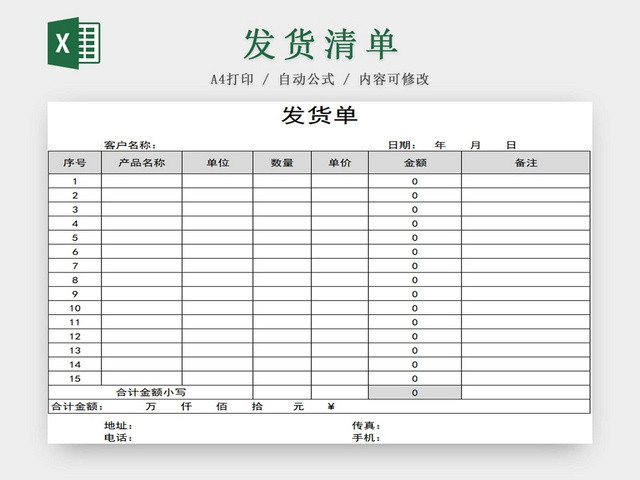Click the 地址 label
The image size is (640, 480).
pyautogui.click(x=118, y=426)
